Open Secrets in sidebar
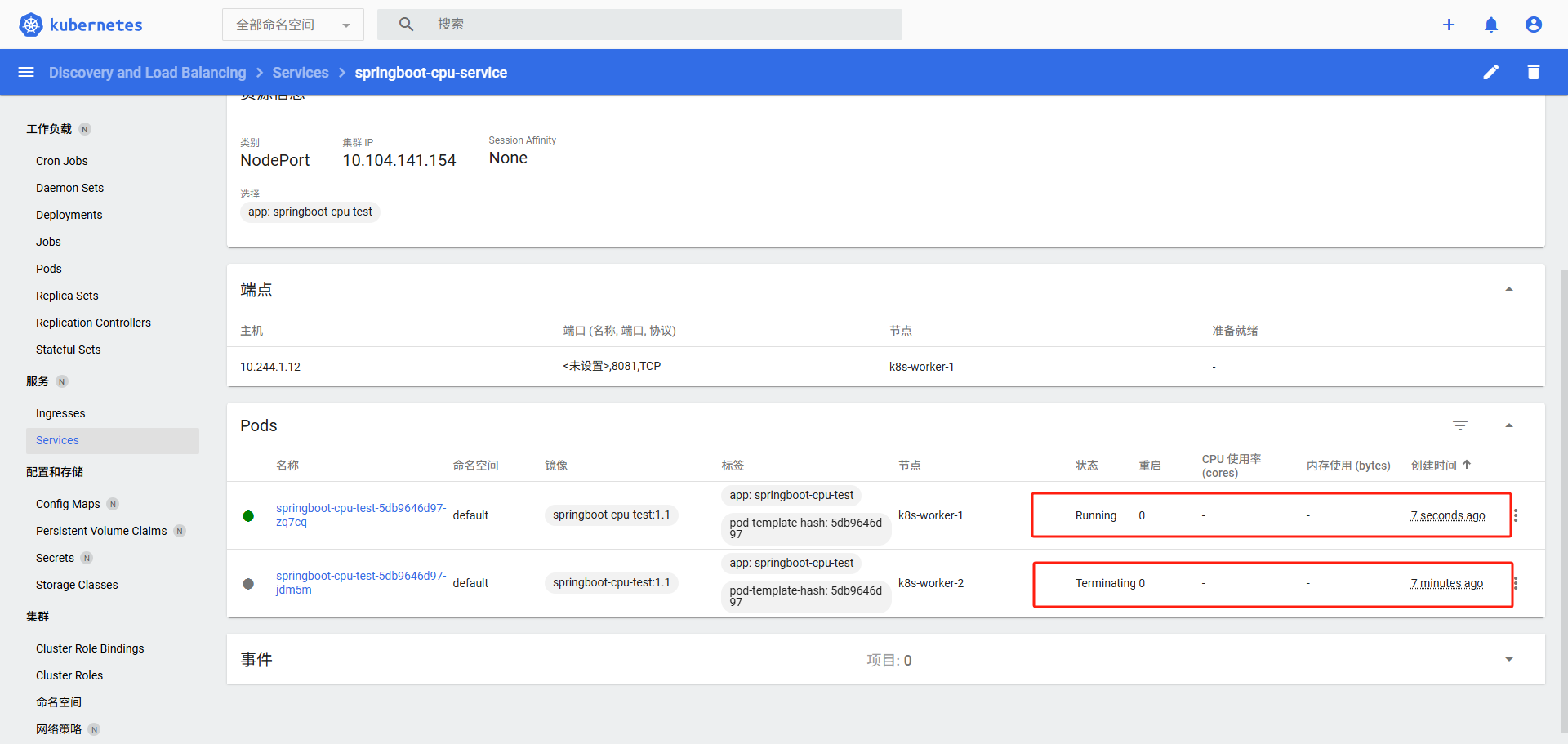 pyautogui.click(x=55, y=558)
